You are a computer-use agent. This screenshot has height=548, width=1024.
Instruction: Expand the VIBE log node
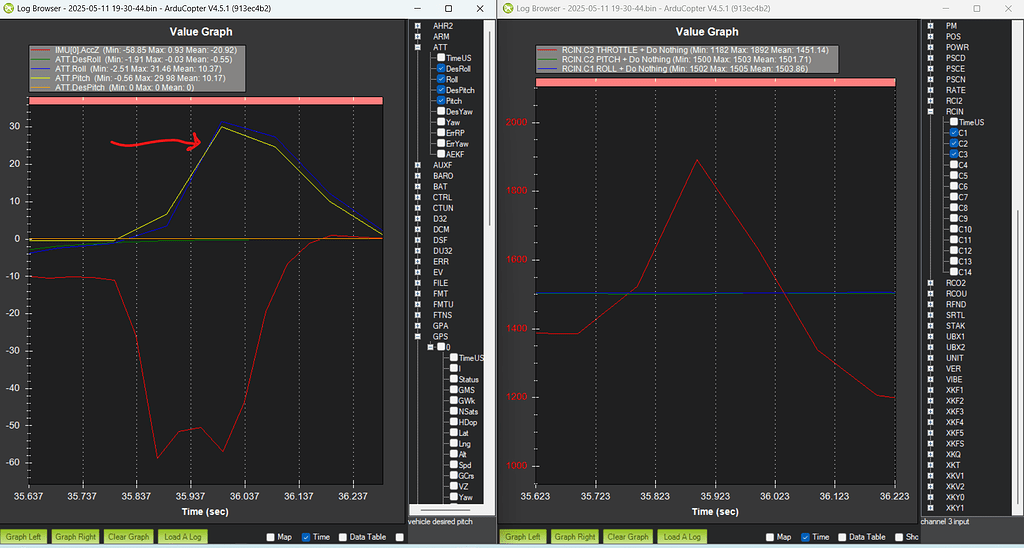[x=930, y=379]
